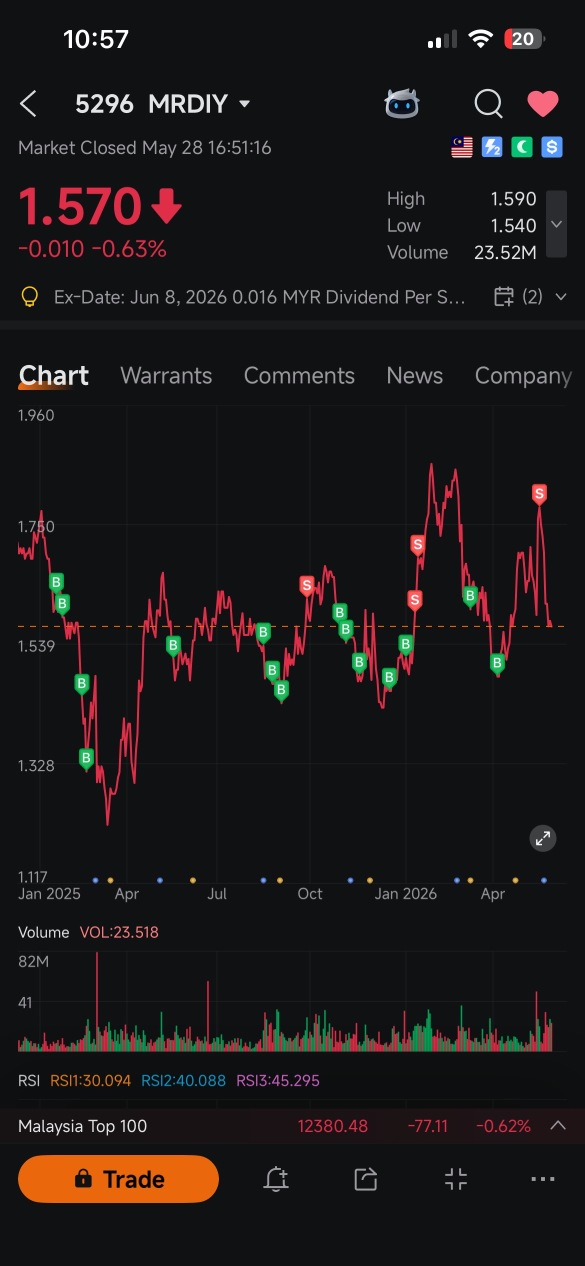Tap the share icon in bottom bar
The image size is (585, 1266).
pyautogui.click(x=366, y=1179)
